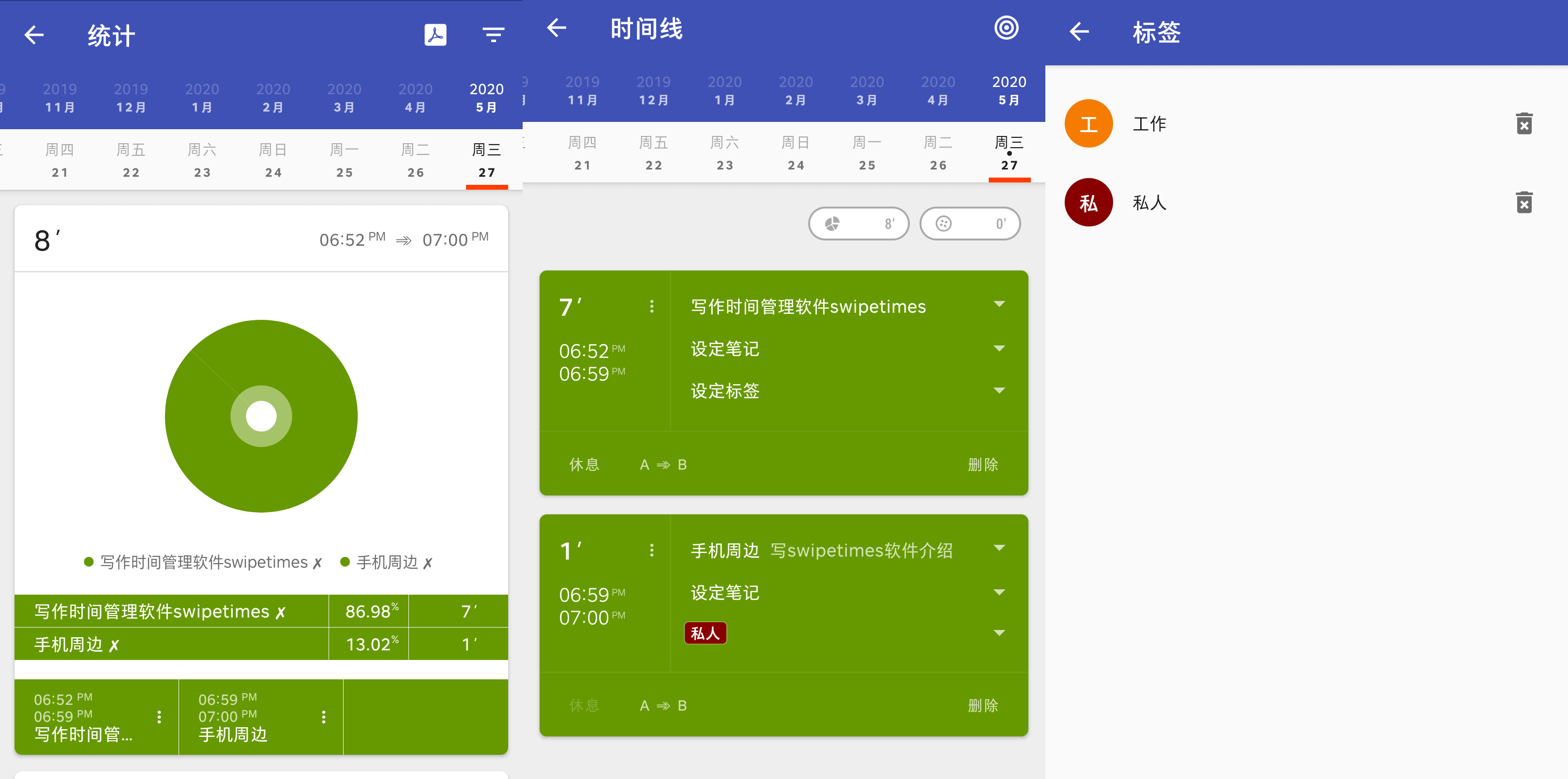Viewport: 1568px width, 779px height.
Task: Toggle the 0' break pill
Action: click(970, 224)
